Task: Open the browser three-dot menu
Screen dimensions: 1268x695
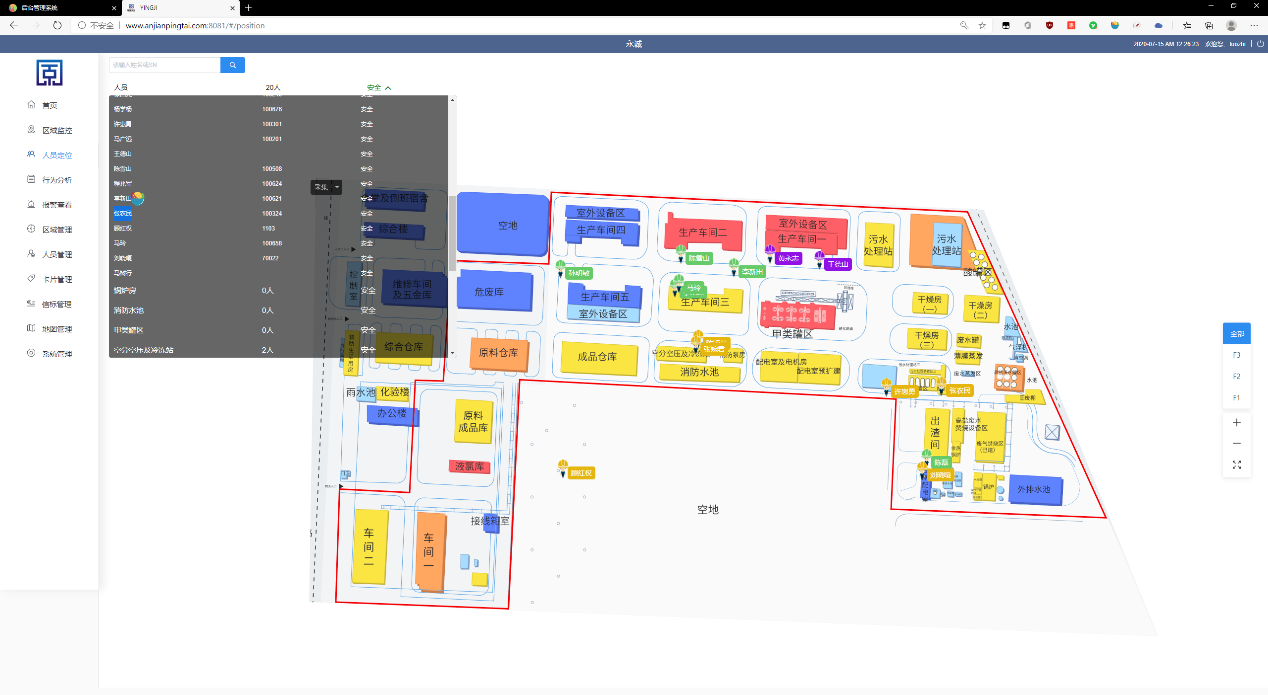Action: click(x=1254, y=24)
